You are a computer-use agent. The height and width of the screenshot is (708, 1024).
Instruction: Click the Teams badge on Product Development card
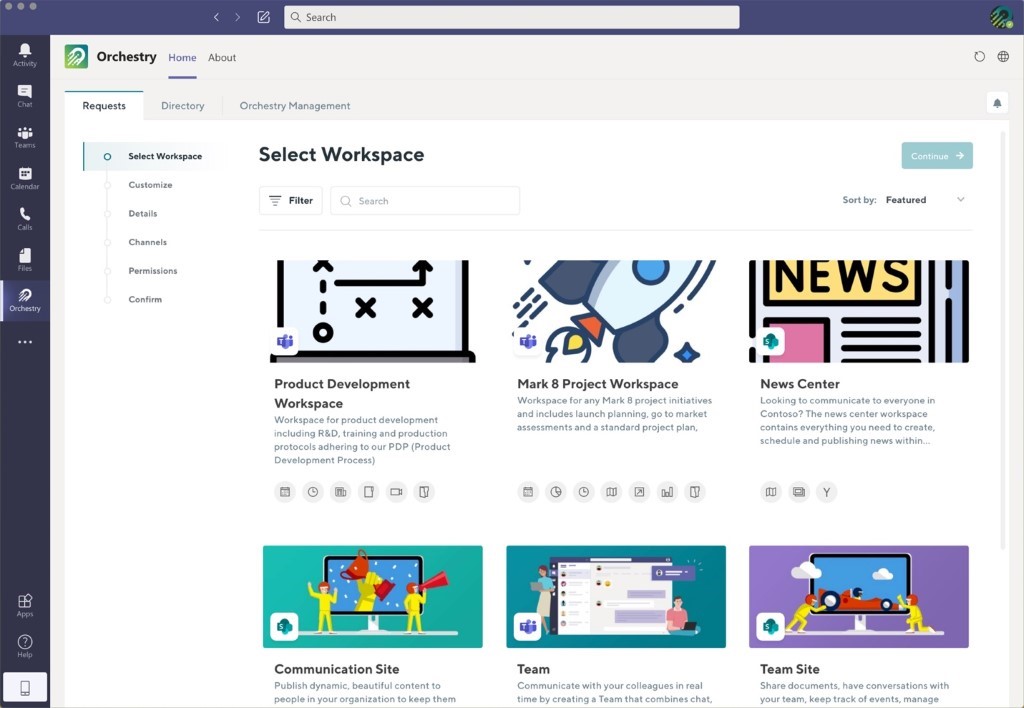[285, 341]
